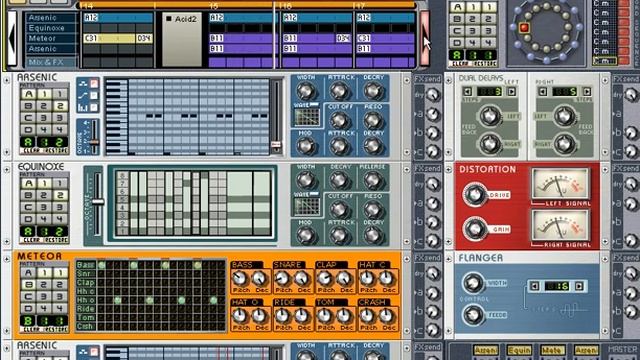Image resolution: width=640 pixels, height=360 pixels.
Task: Click Flanger WIDTH knob
Action: [473, 282]
